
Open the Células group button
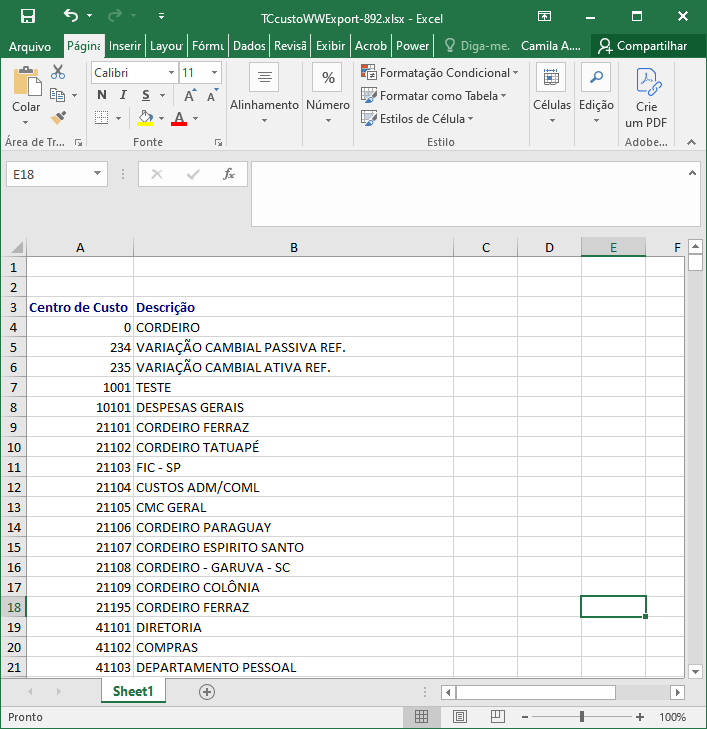click(x=552, y=94)
